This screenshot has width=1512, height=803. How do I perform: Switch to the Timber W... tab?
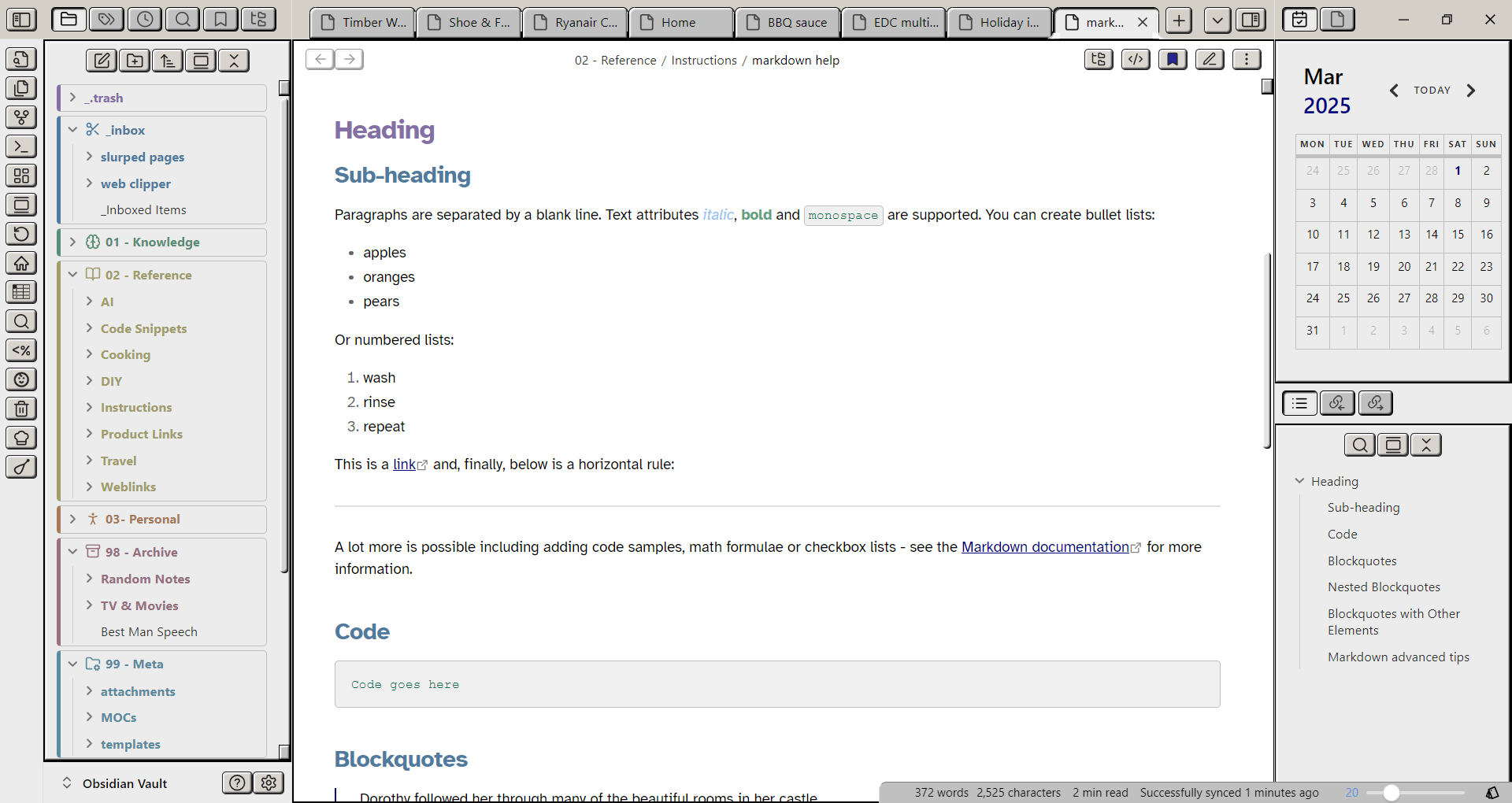(362, 22)
